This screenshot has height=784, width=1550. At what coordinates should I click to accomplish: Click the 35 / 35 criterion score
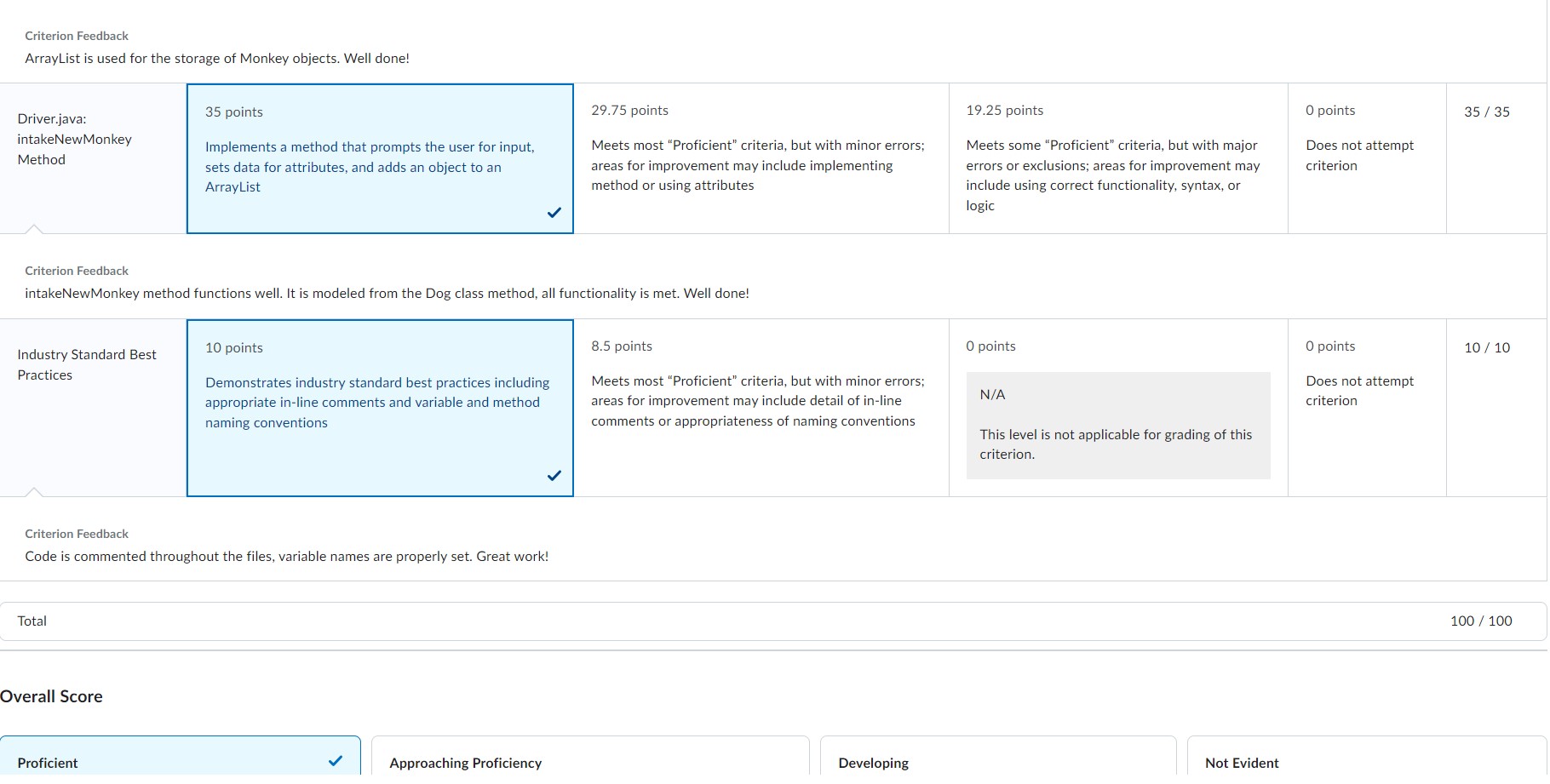coord(1487,112)
